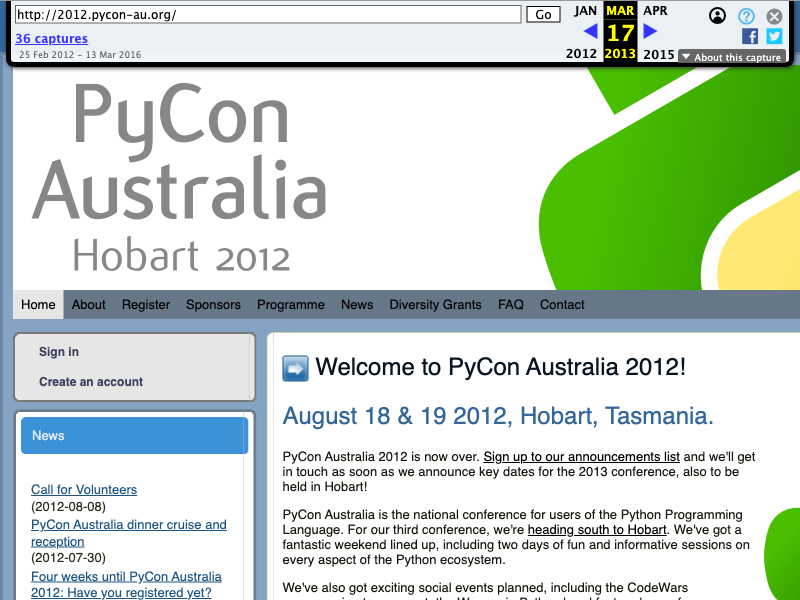Viewport: 800px width, 600px height.
Task: Open the Contact navigation item
Action: click(x=562, y=305)
